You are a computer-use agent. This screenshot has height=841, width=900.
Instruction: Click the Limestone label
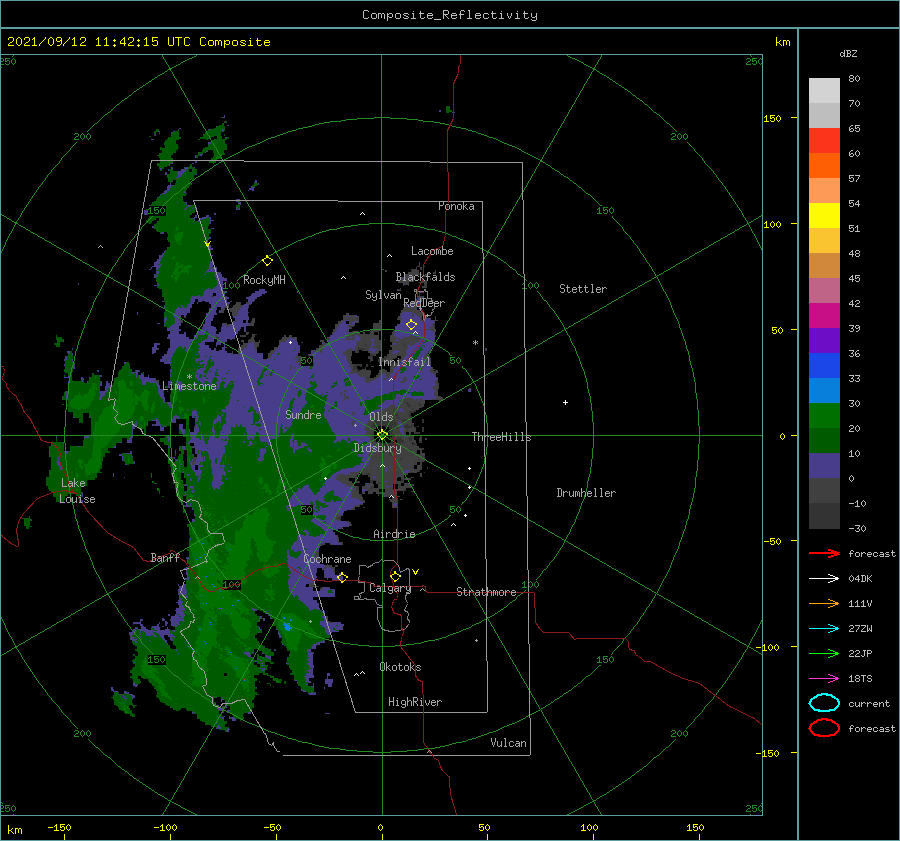pos(189,386)
